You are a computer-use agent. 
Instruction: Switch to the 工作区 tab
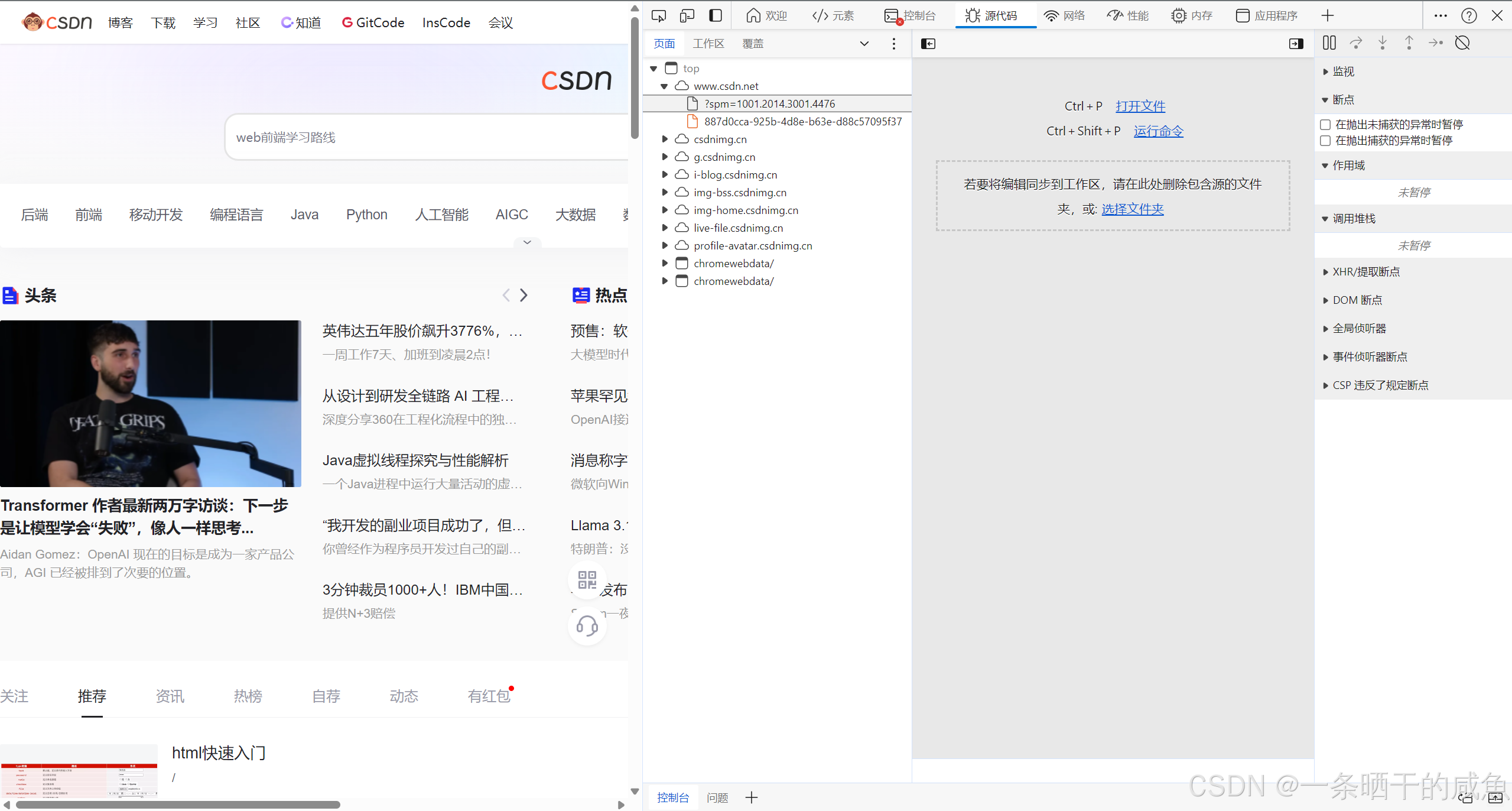click(x=708, y=44)
